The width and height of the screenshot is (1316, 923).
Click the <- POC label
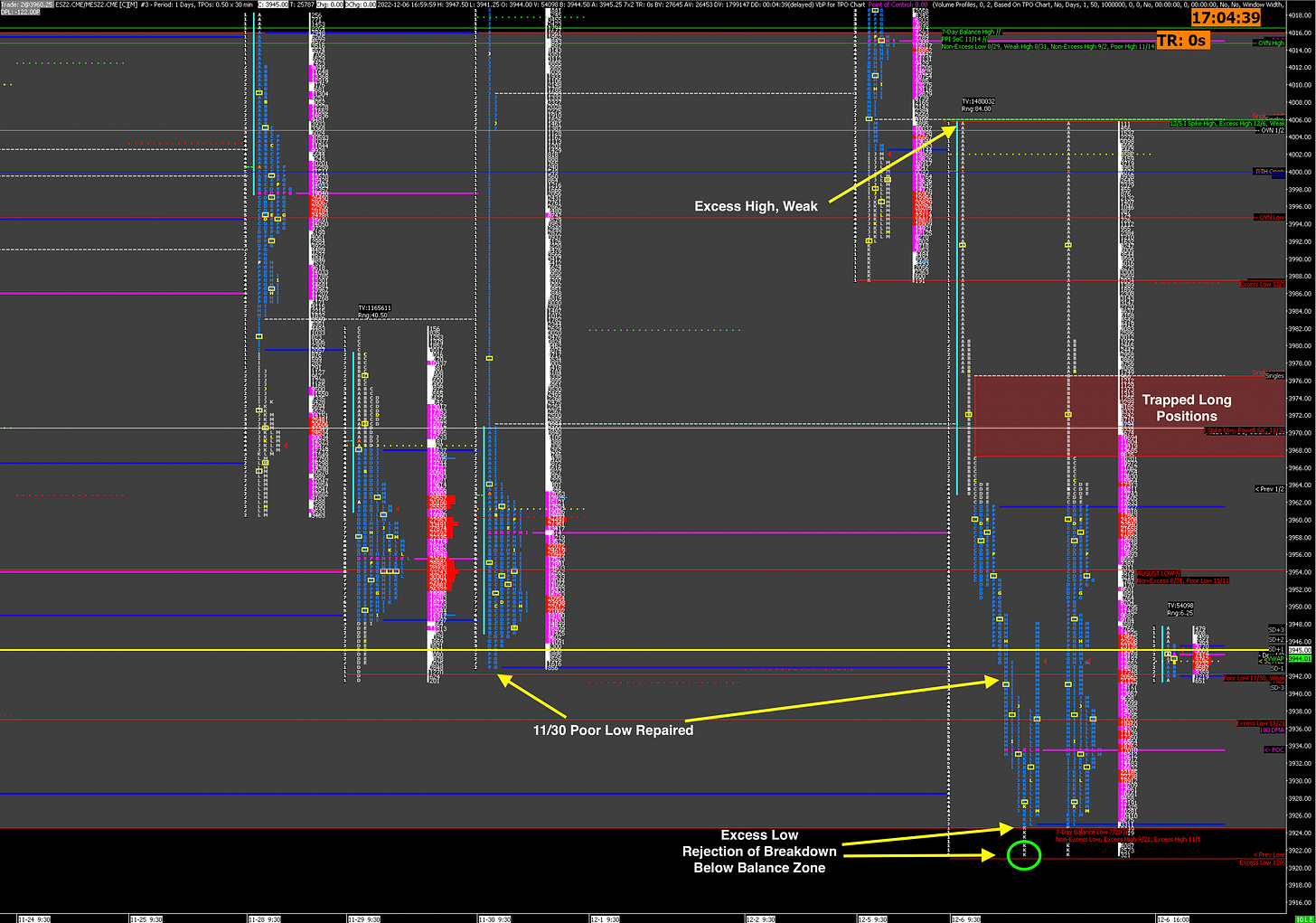point(1274,749)
